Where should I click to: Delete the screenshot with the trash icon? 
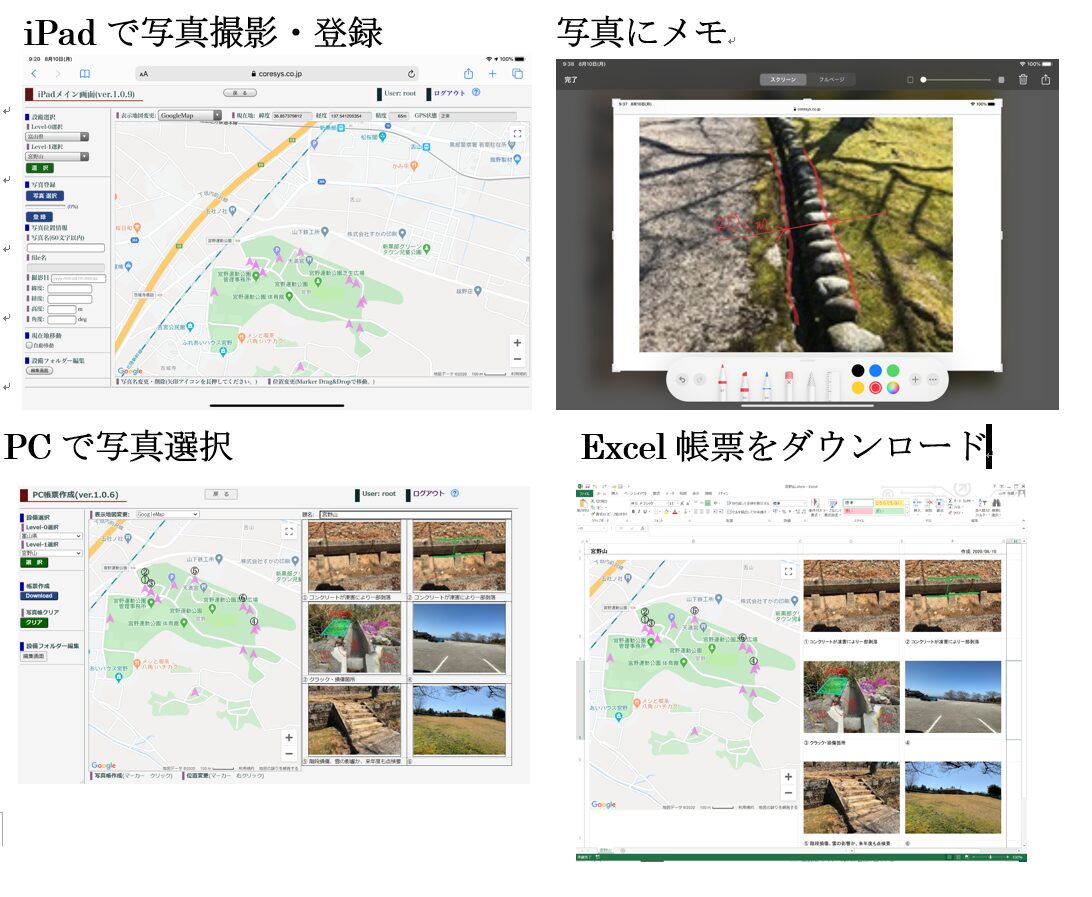tap(1023, 79)
